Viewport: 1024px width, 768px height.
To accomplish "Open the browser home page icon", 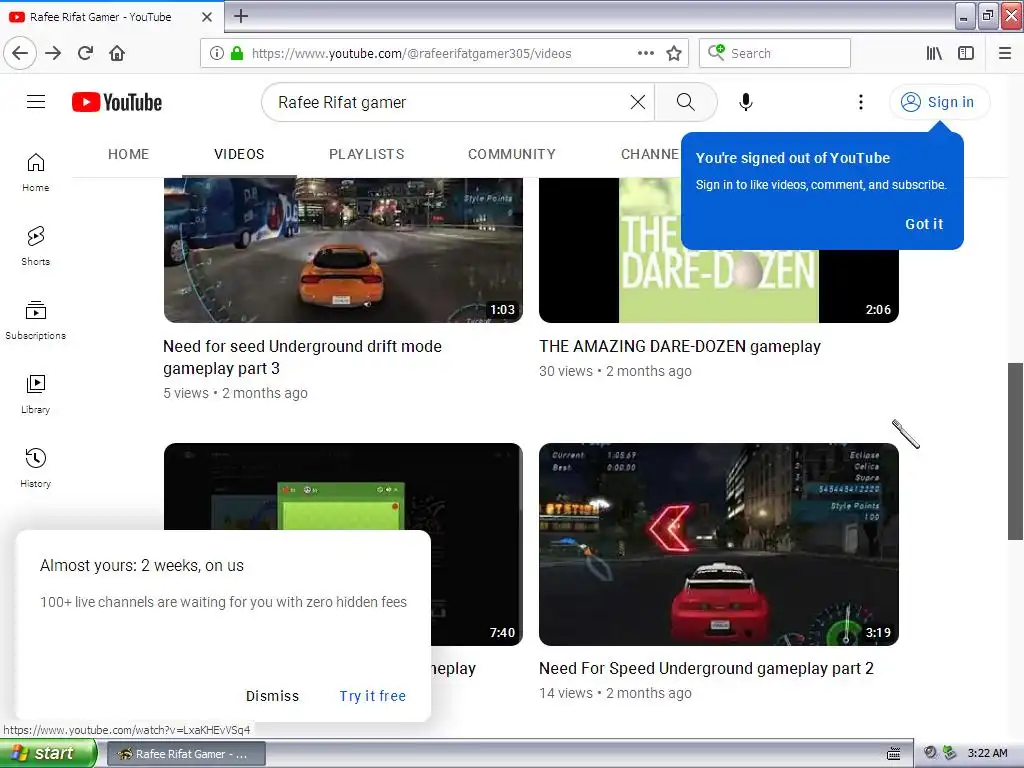I will pos(117,53).
